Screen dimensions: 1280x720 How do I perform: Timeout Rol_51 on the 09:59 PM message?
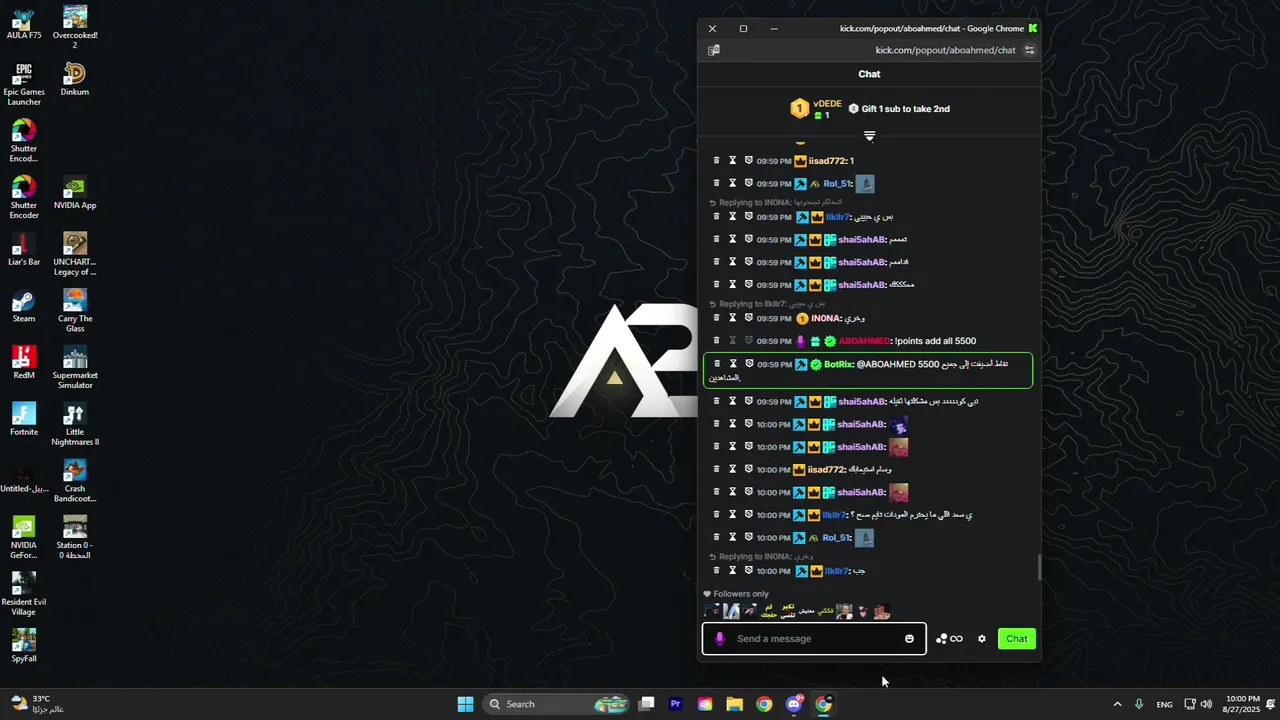point(732,183)
